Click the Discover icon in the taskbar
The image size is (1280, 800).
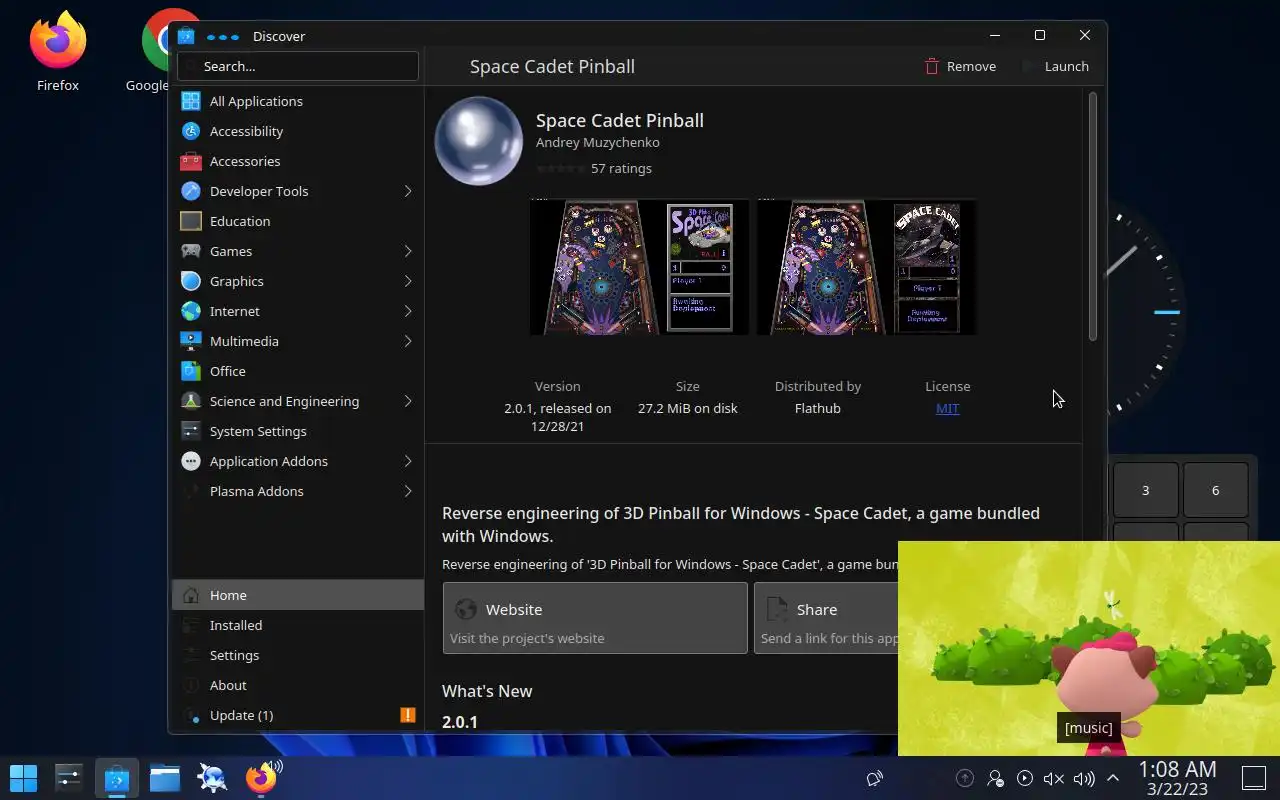pos(117,777)
